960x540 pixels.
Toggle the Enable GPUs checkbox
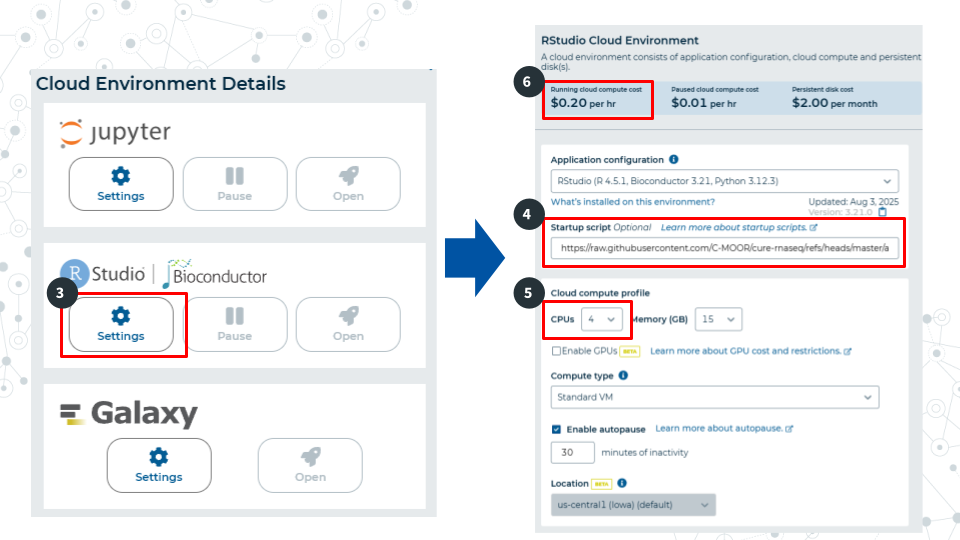[x=556, y=351]
